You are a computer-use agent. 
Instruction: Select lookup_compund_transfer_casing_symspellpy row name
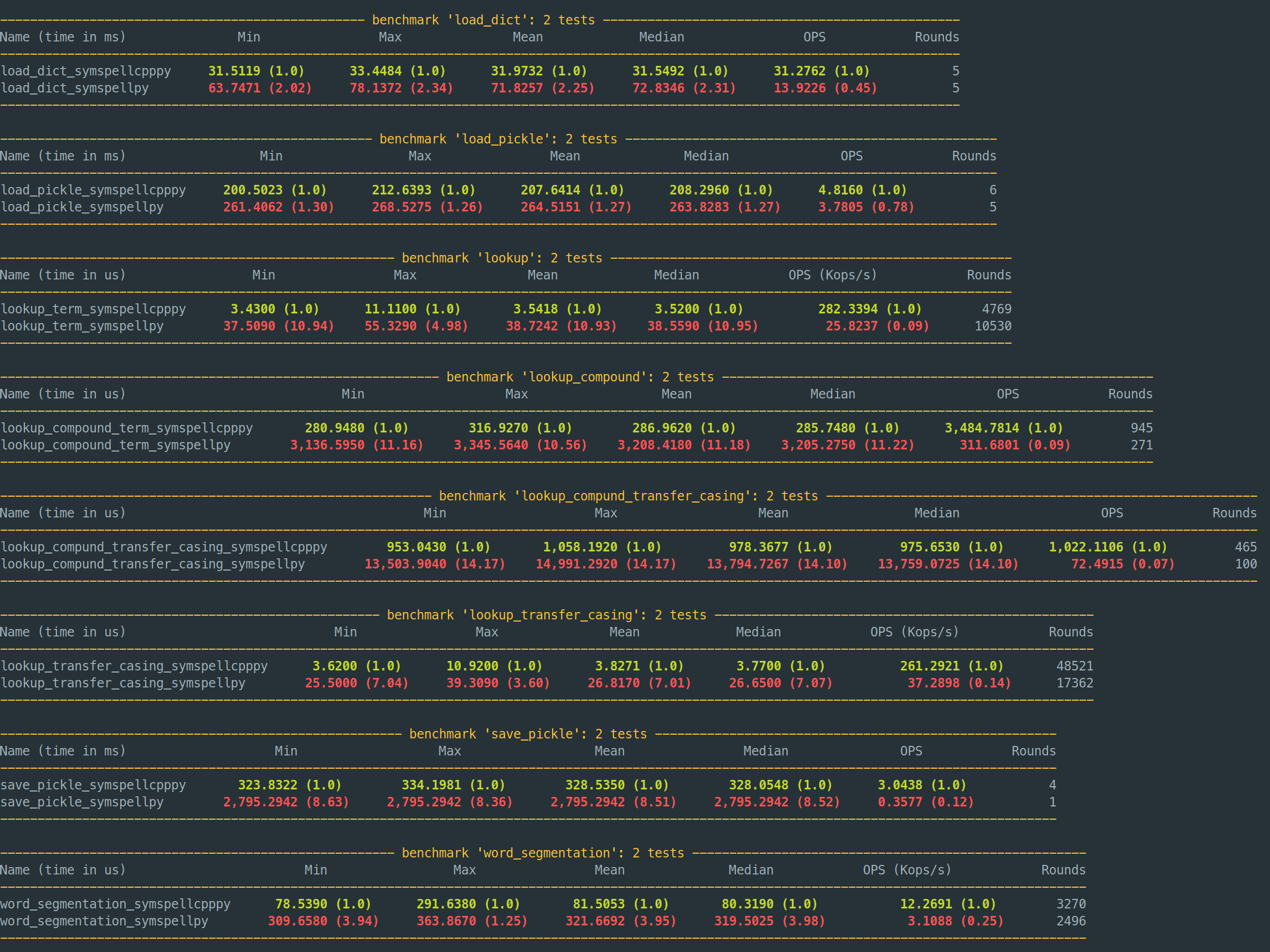[153, 565]
